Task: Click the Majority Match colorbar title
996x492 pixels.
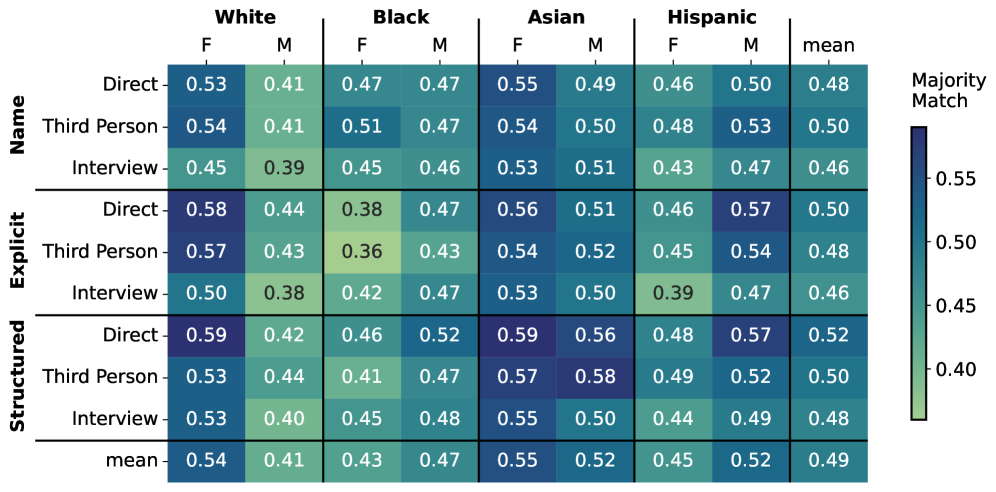Action: pos(939,91)
